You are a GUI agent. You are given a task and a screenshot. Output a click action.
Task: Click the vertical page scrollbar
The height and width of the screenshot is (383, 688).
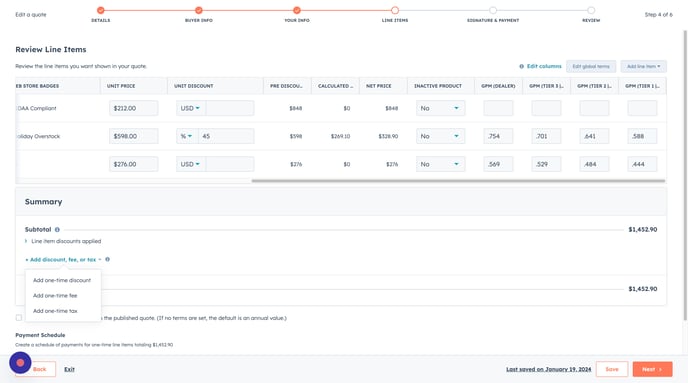point(685,175)
